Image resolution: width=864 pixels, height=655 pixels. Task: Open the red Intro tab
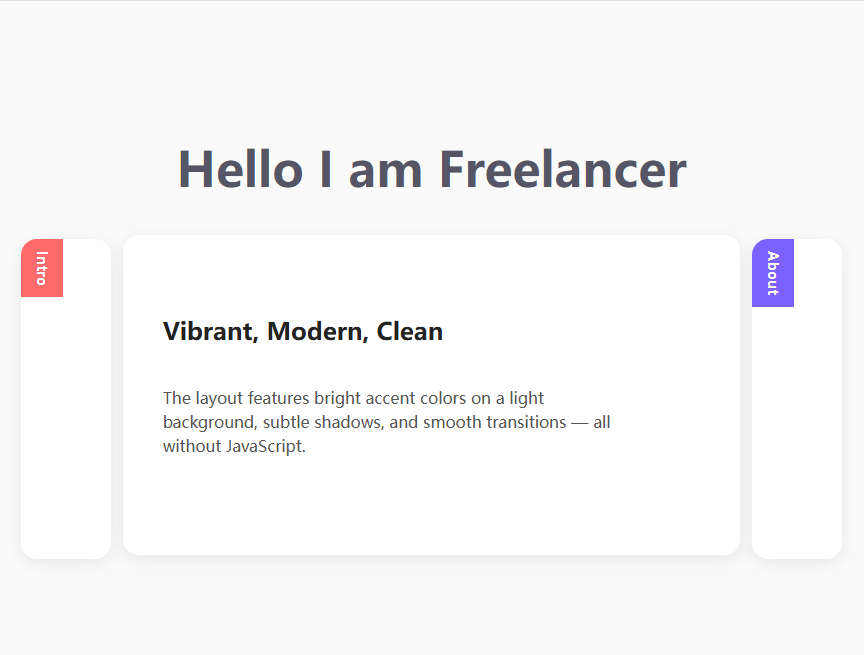coord(42,268)
